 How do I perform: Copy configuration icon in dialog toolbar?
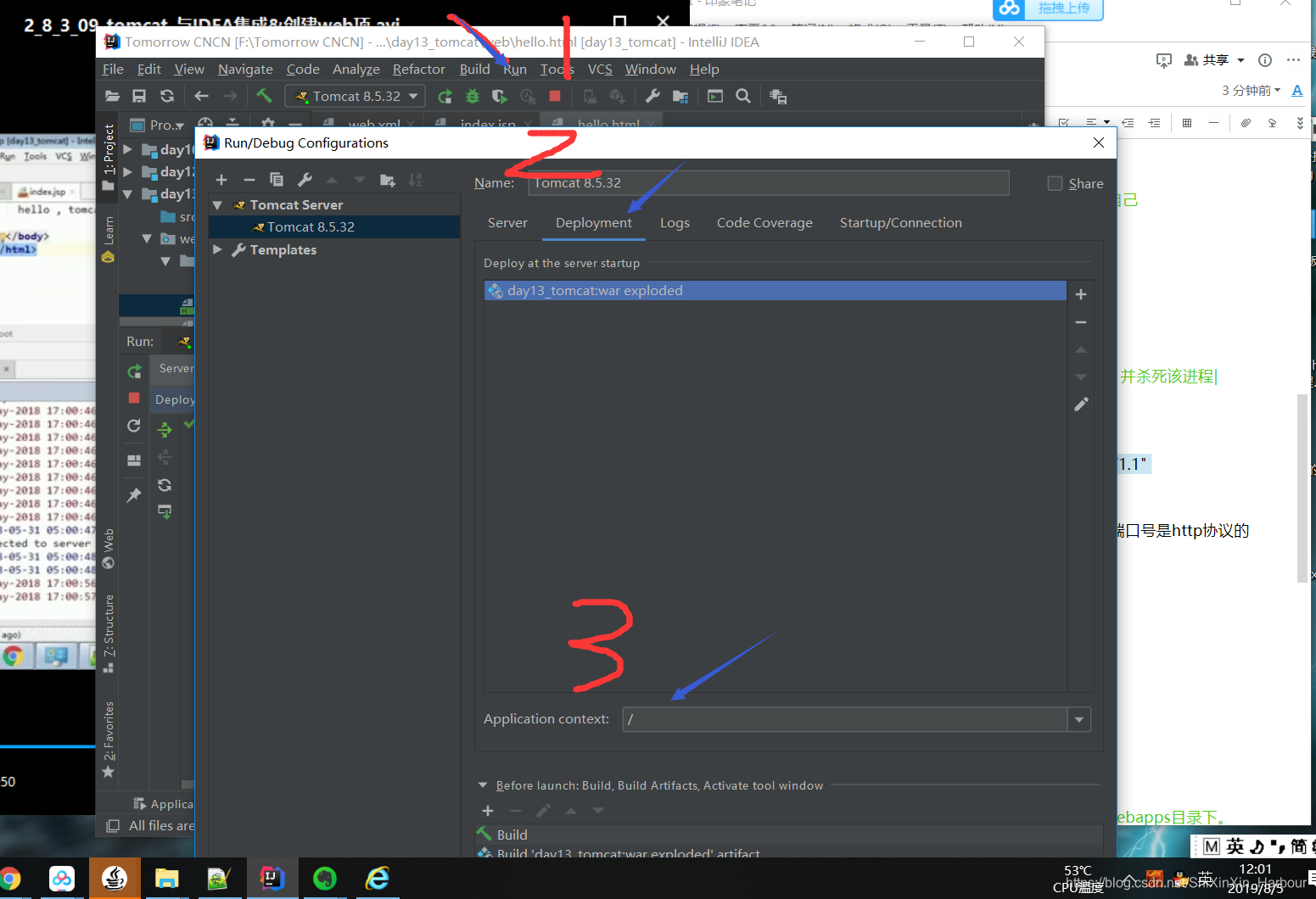click(277, 180)
